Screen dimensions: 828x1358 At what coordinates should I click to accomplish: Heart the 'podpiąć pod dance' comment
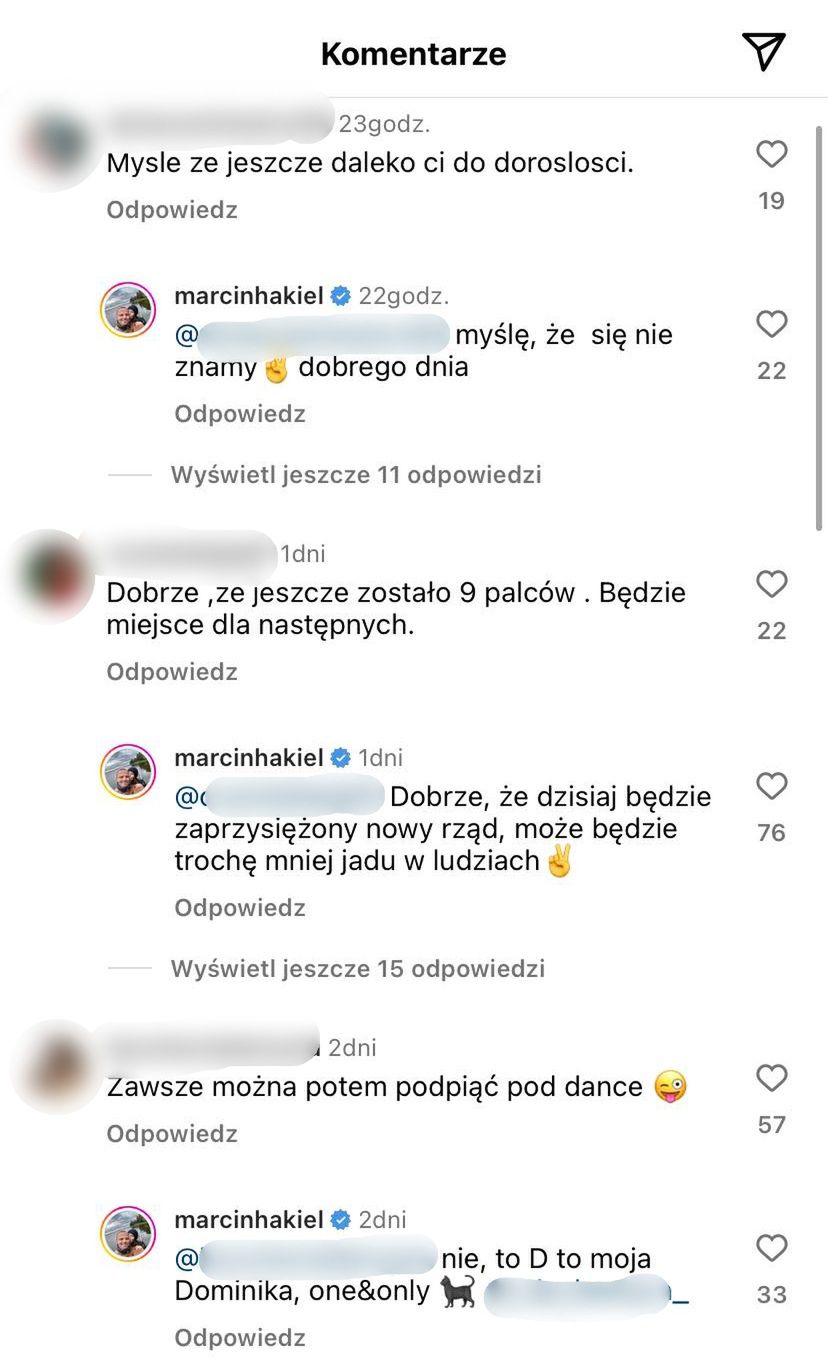771,1078
